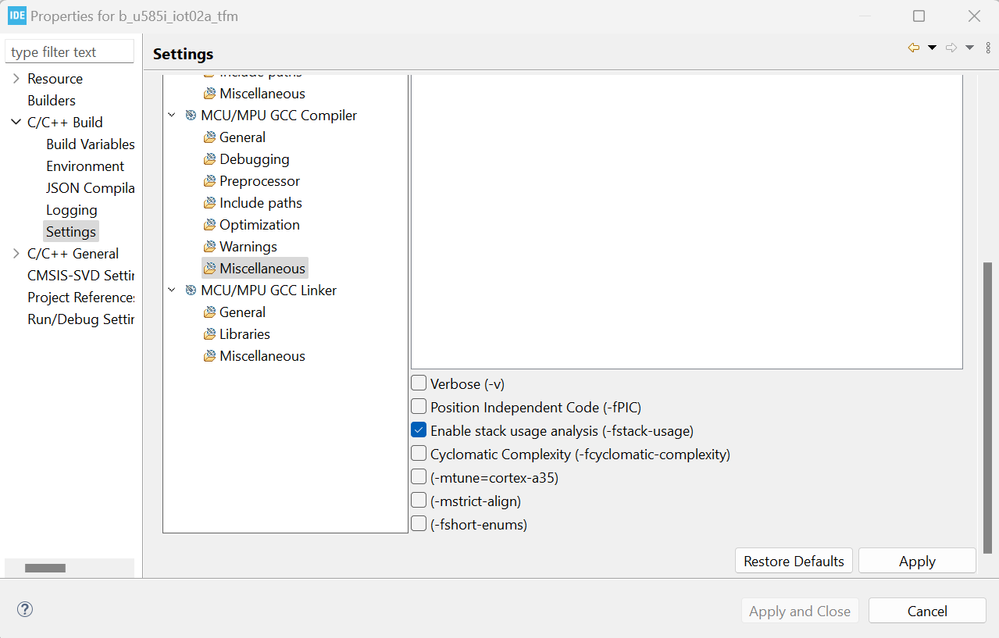Enable the Verbose (-v) checkbox
Viewport: 999px width, 638px height.
point(419,383)
